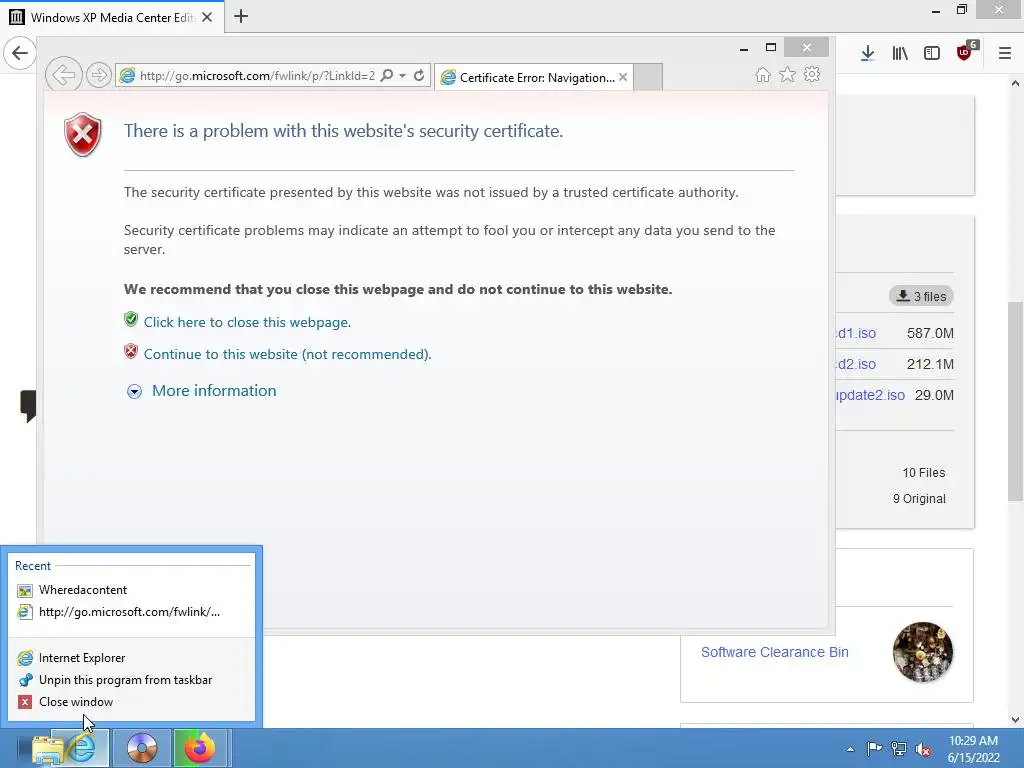Toggle Firefox sidebar icon
Viewport: 1024px width, 768px height.
[932, 54]
